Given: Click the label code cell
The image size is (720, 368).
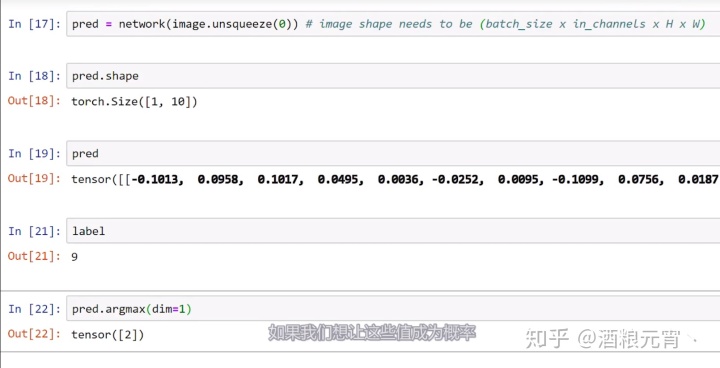Looking at the screenshot, I should pos(393,231).
